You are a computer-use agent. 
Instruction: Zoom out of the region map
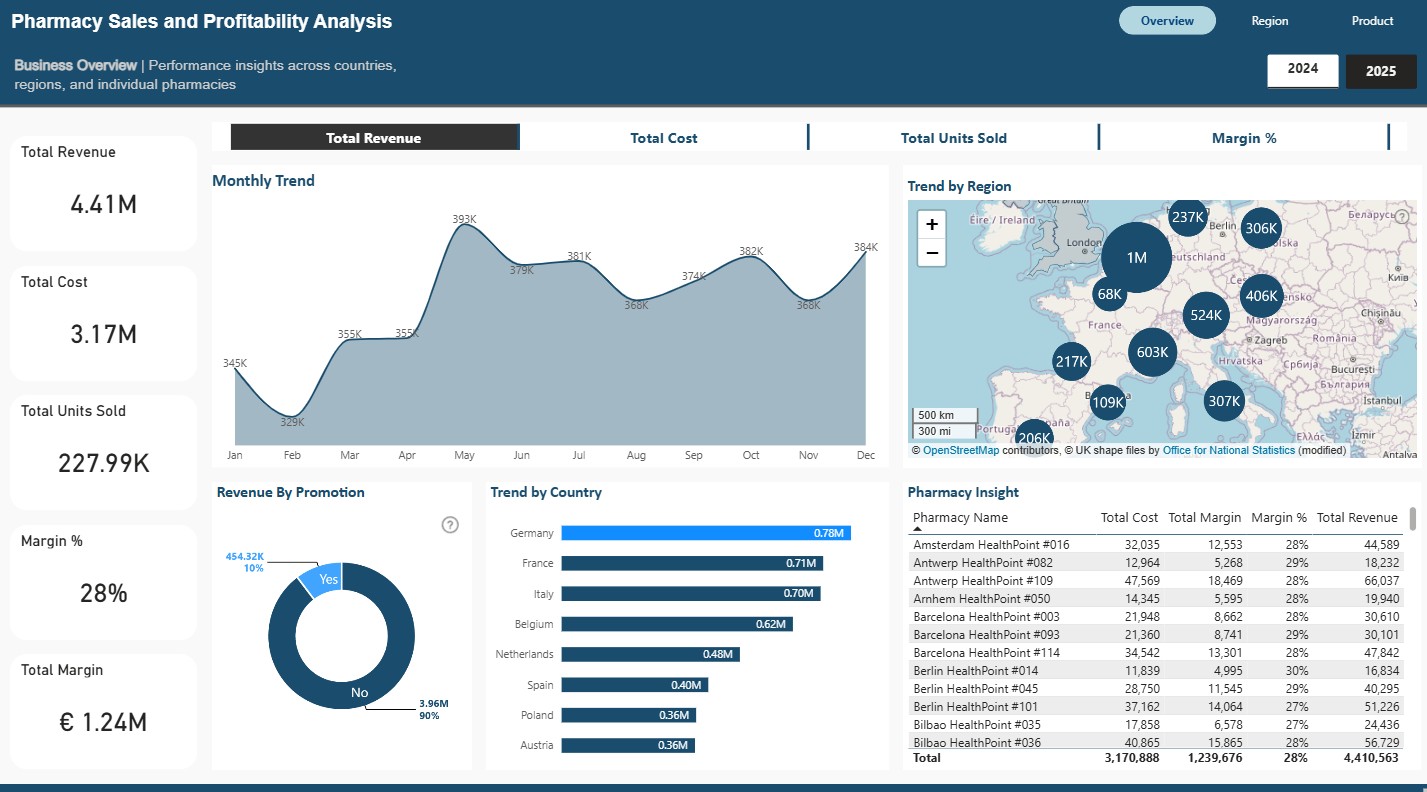(x=930, y=252)
